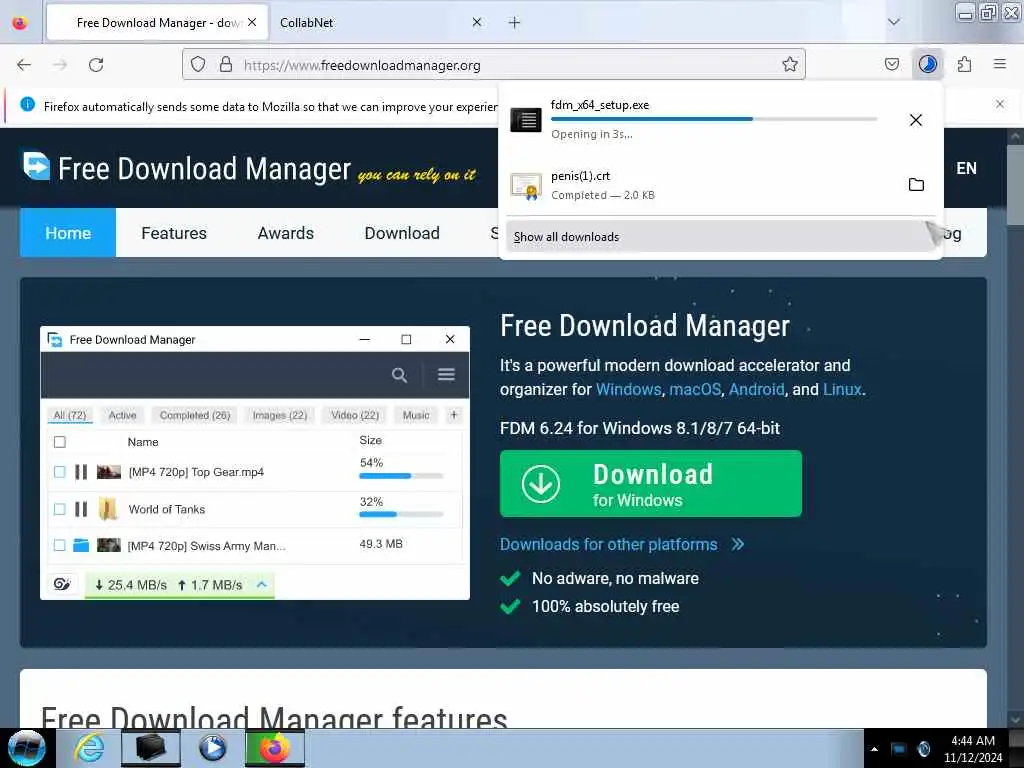Follow the Linux platform link

click(x=842, y=389)
